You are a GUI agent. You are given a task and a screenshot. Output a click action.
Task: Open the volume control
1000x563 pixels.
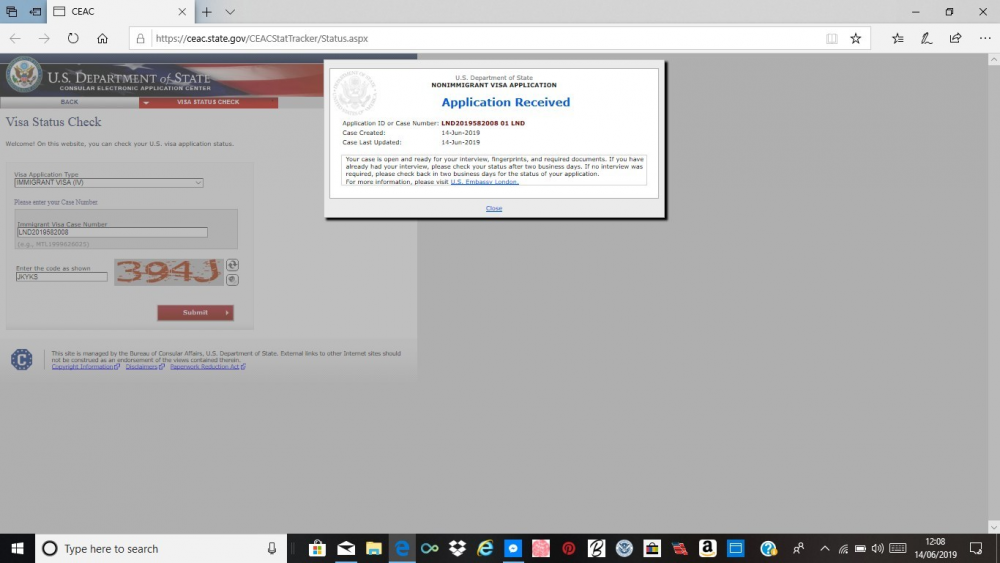click(x=878, y=548)
